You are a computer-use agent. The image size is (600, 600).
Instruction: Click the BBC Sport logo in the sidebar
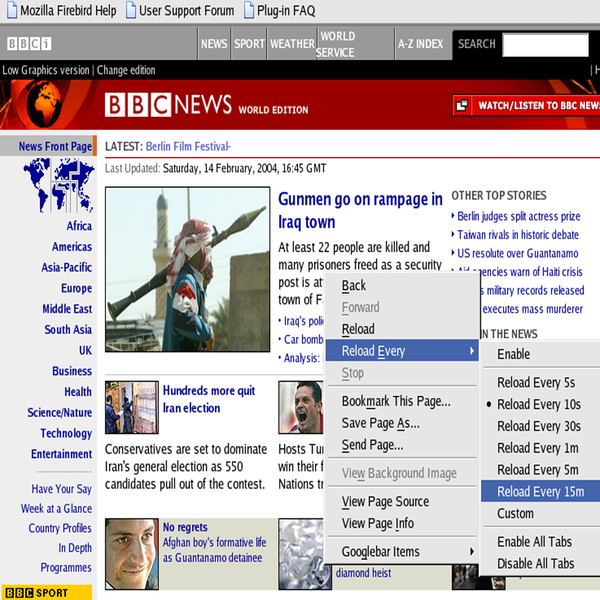[x=47, y=592]
